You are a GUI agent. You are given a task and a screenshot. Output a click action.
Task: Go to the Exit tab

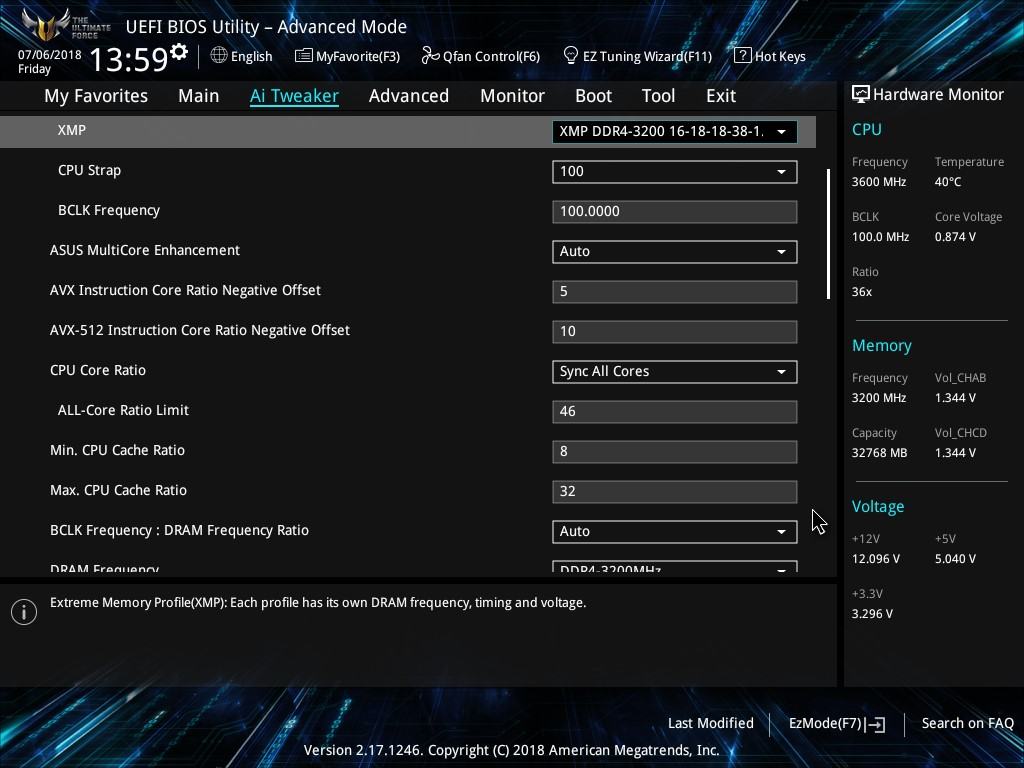click(x=721, y=96)
